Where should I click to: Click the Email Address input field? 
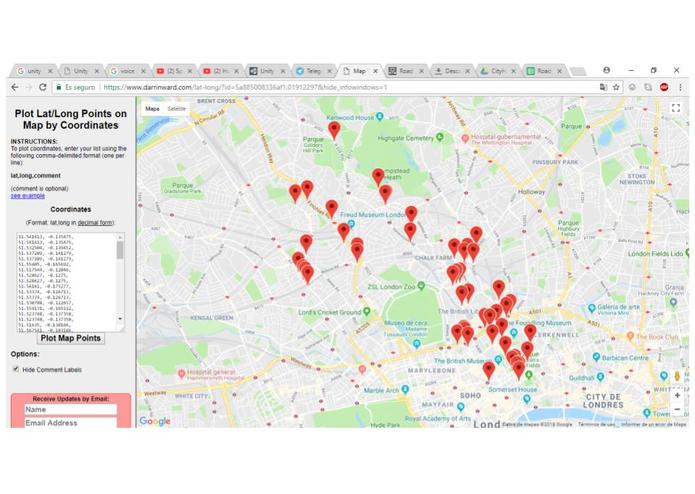point(70,423)
